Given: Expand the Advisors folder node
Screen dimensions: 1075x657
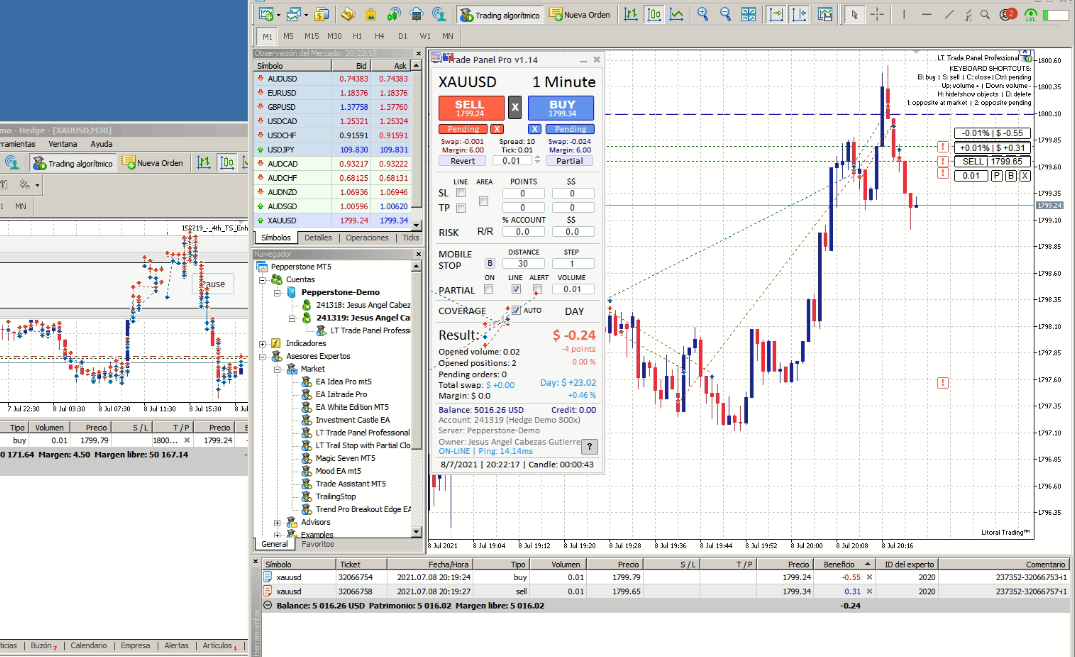Looking at the screenshot, I should tap(277, 522).
